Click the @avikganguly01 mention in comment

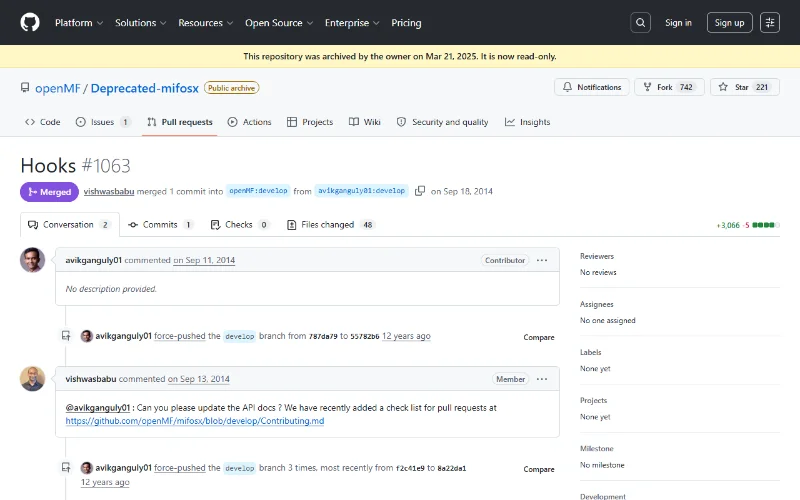point(98,408)
